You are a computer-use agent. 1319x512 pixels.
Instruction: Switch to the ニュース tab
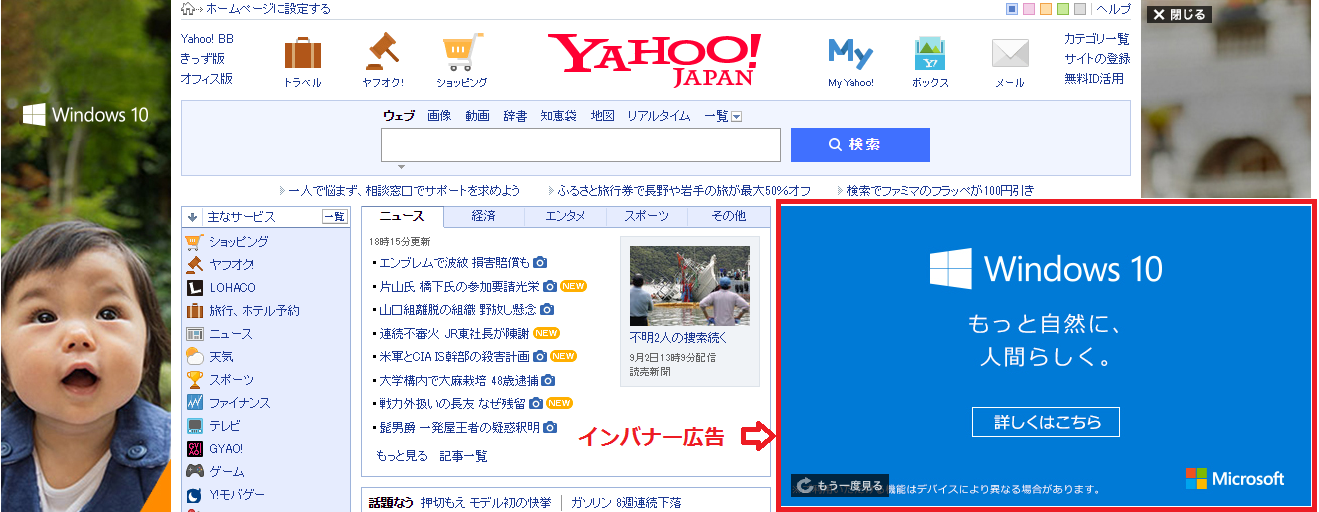coord(401,216)
